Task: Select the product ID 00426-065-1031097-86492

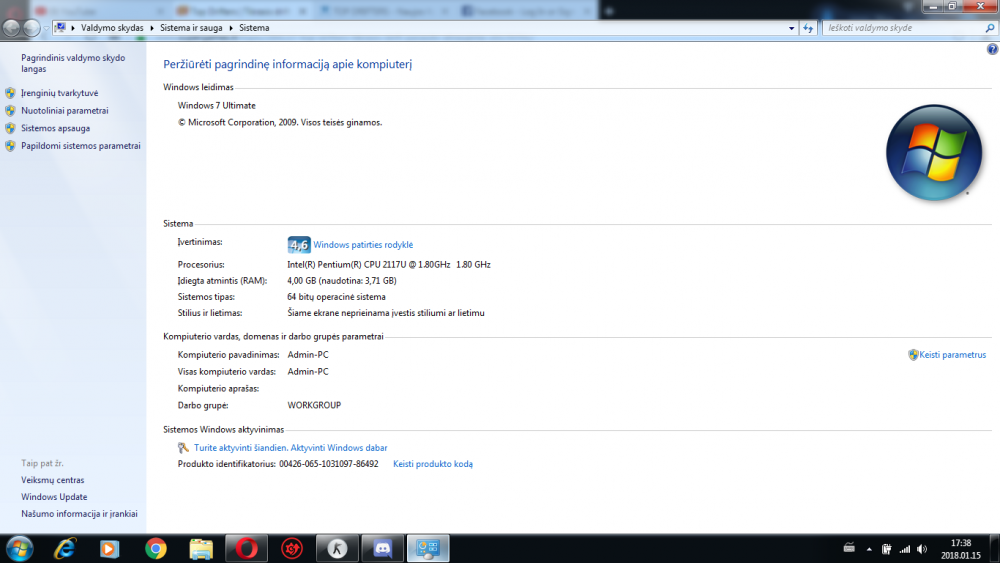Action: [328, 464]
